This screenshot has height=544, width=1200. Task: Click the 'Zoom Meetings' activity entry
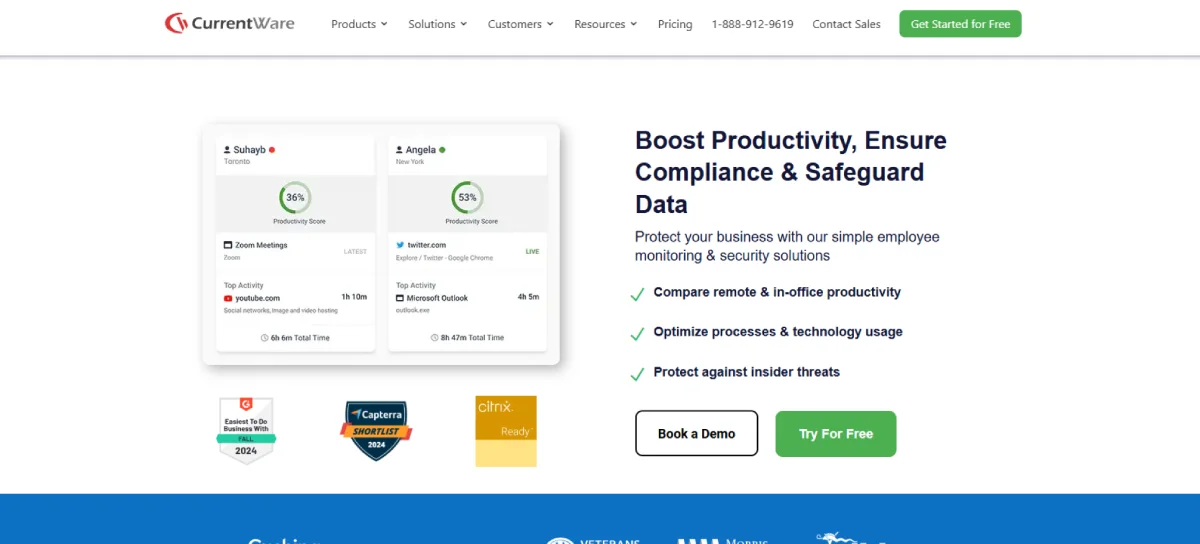[x=261, y=245]
